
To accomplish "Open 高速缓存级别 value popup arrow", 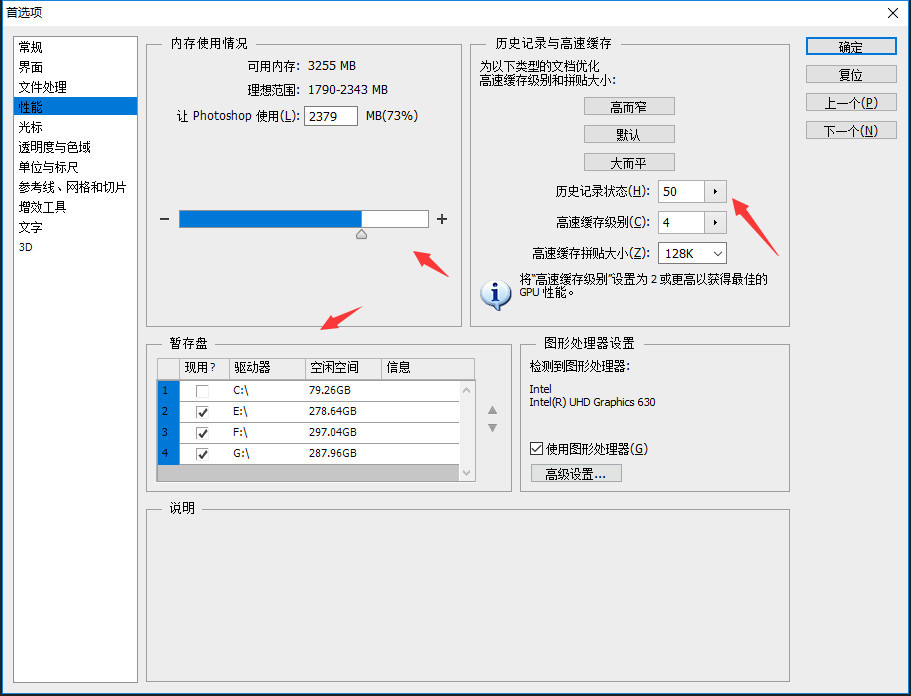I will [715, 222].
